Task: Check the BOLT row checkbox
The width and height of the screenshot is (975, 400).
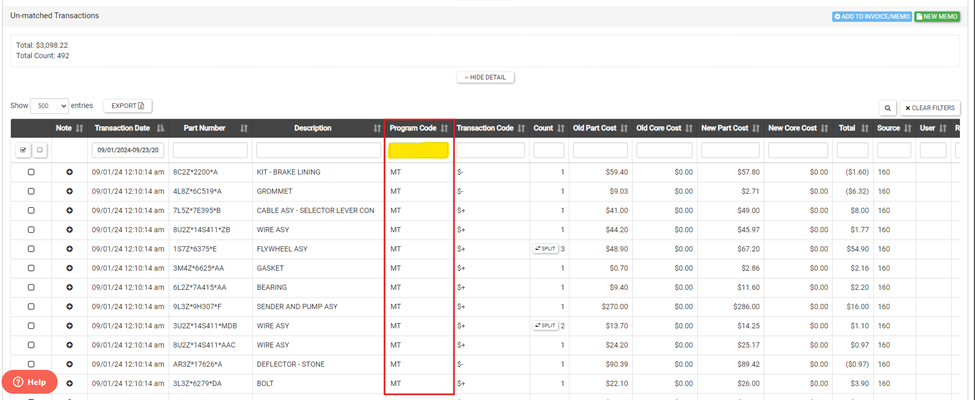Action: pos(31,383)
